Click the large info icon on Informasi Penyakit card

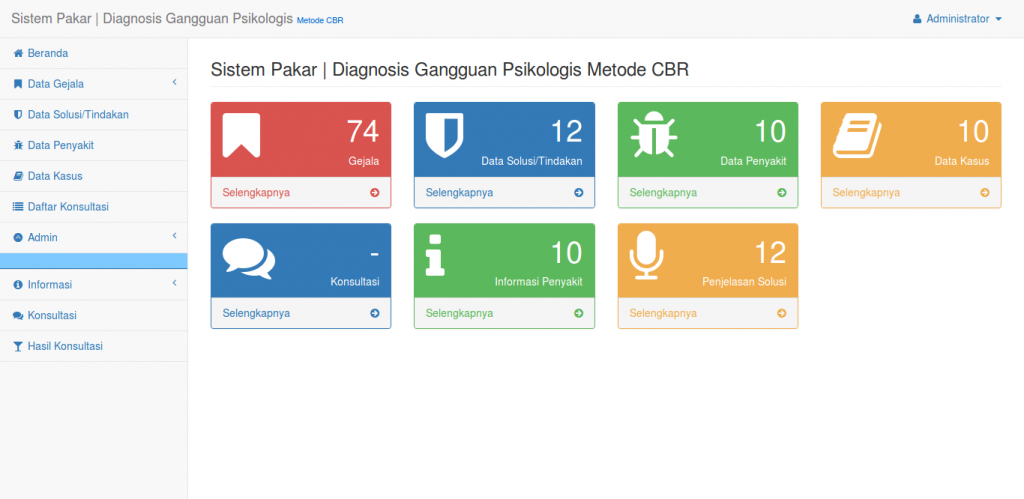435,256
